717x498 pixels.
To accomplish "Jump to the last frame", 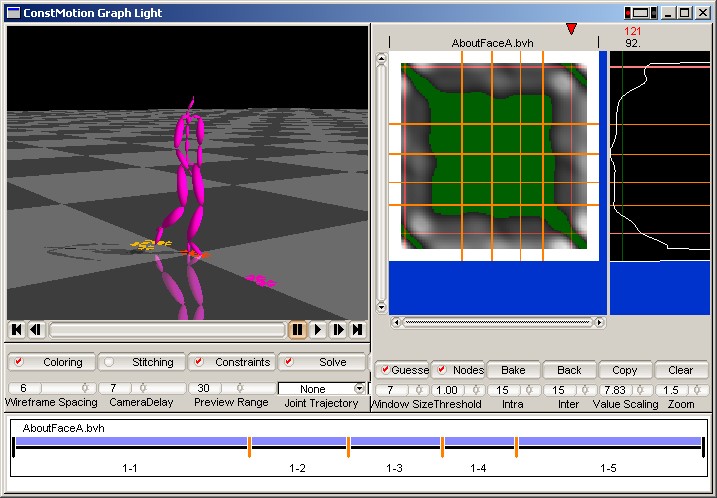I will pyautogui.click(x=357, y=329).
